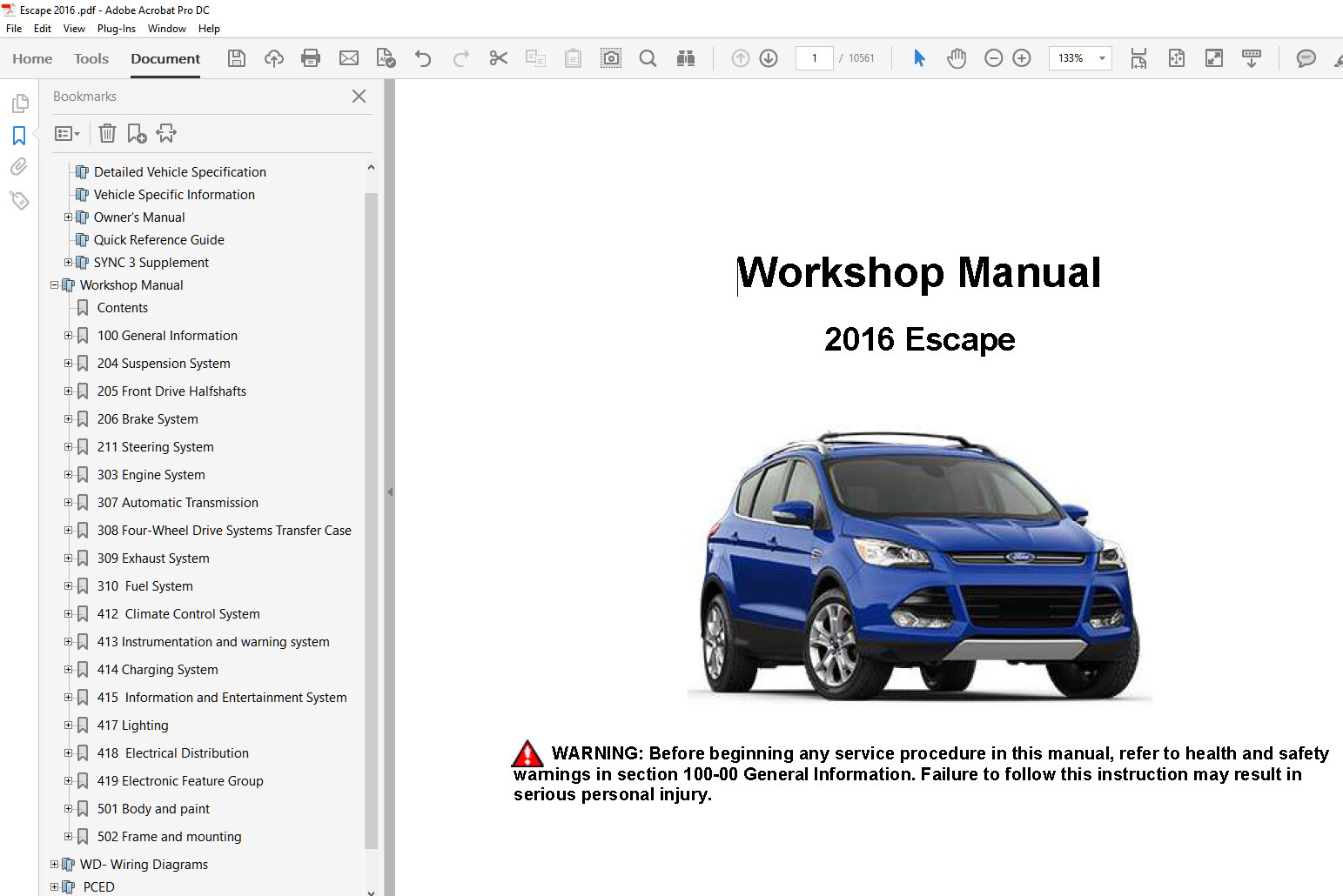Screen dimensions: 1343x896
Task: Open the Find text magnifier tool
Action: [648, 58]
